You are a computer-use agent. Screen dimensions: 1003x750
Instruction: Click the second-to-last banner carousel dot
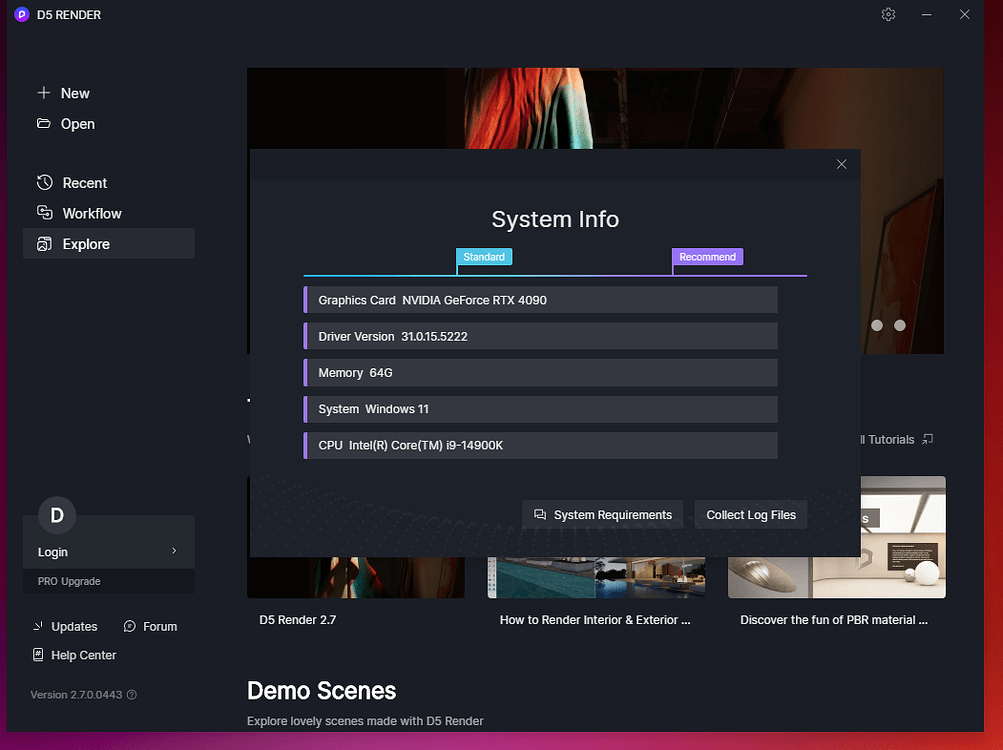pos(876,325)
